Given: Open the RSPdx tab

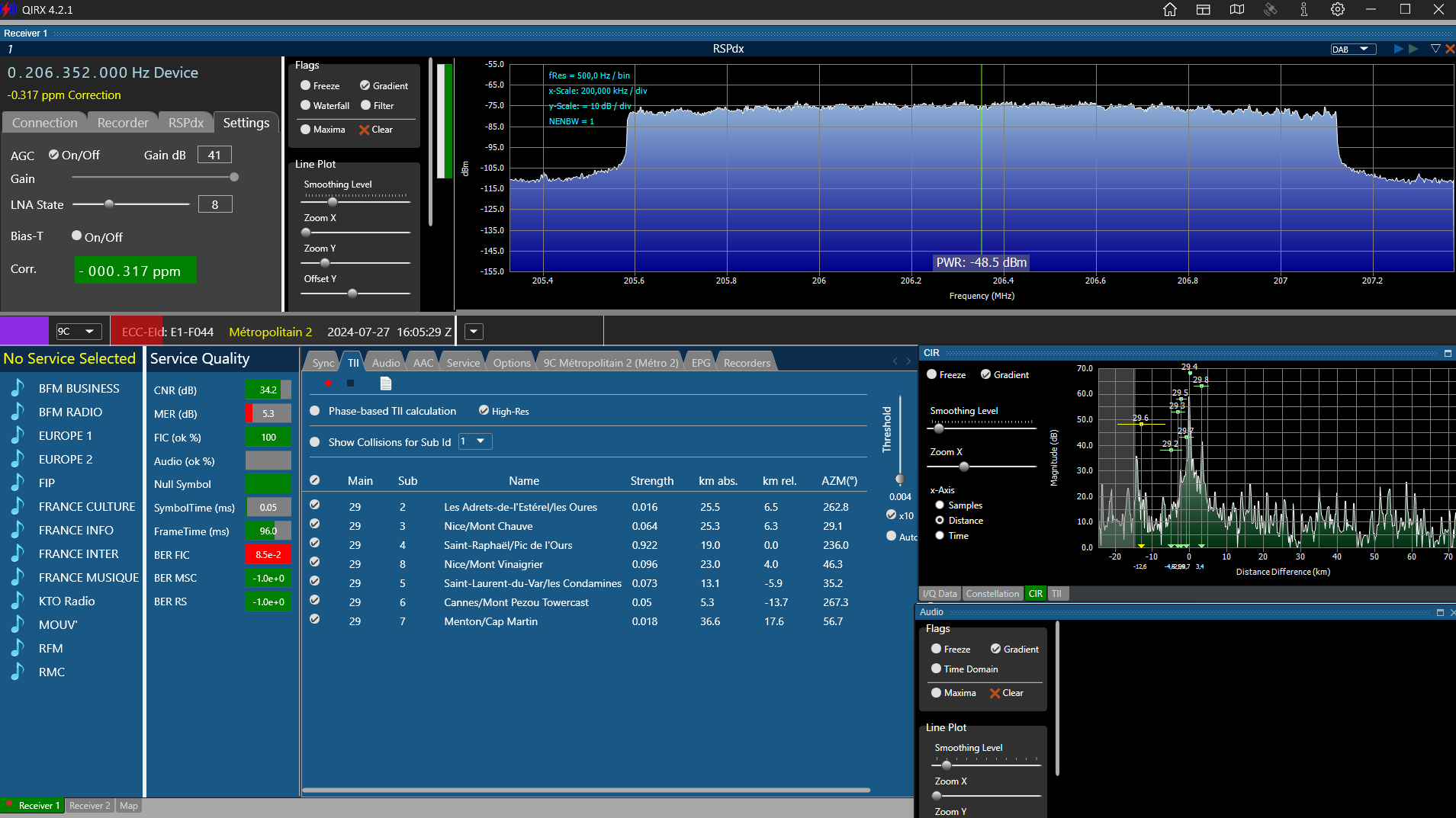Looking at the screenshot, I should [185, 123].
